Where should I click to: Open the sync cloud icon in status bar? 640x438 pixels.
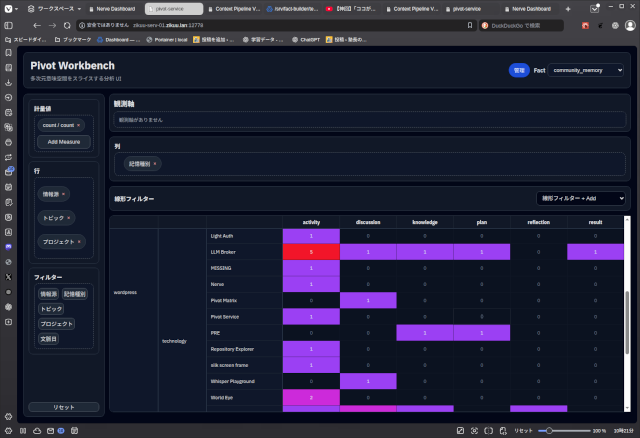point(37,431)
